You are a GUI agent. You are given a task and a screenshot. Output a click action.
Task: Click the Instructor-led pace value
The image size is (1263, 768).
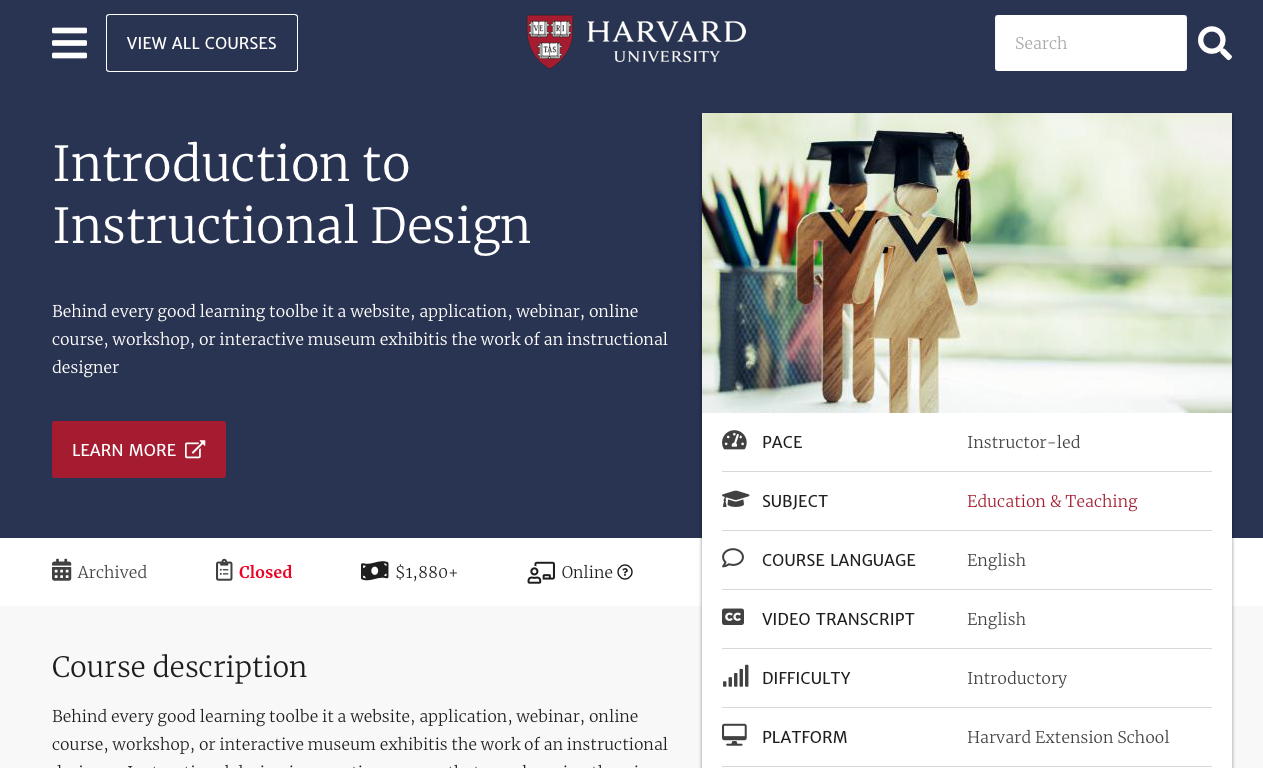point(1023,442)
